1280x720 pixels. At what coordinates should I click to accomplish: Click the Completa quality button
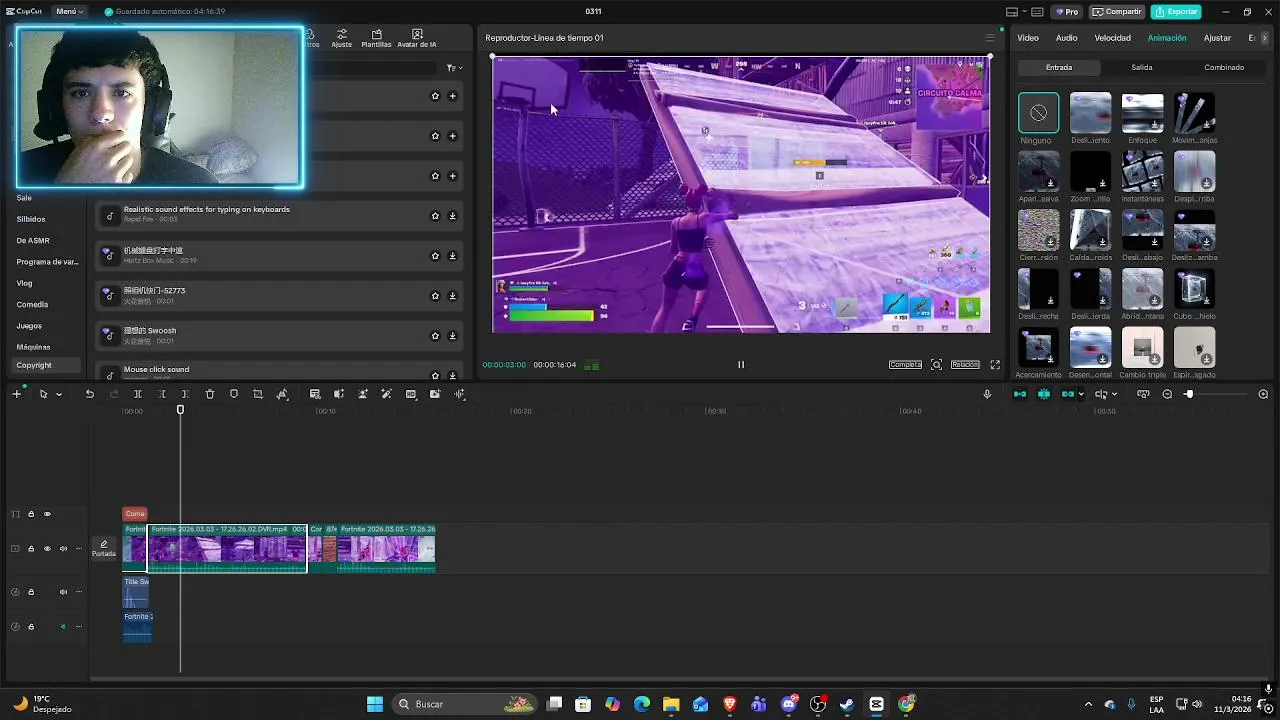[905, 364]
